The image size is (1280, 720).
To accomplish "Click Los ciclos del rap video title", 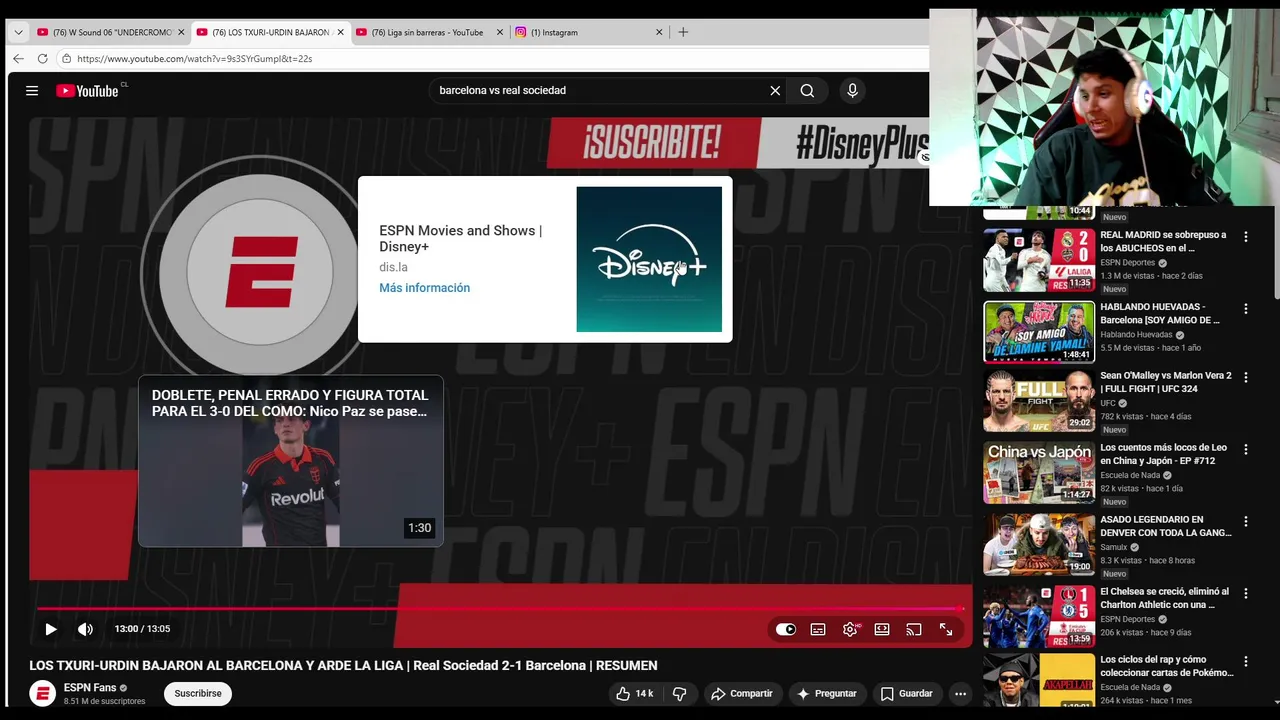I will (x=1167, y=666).
